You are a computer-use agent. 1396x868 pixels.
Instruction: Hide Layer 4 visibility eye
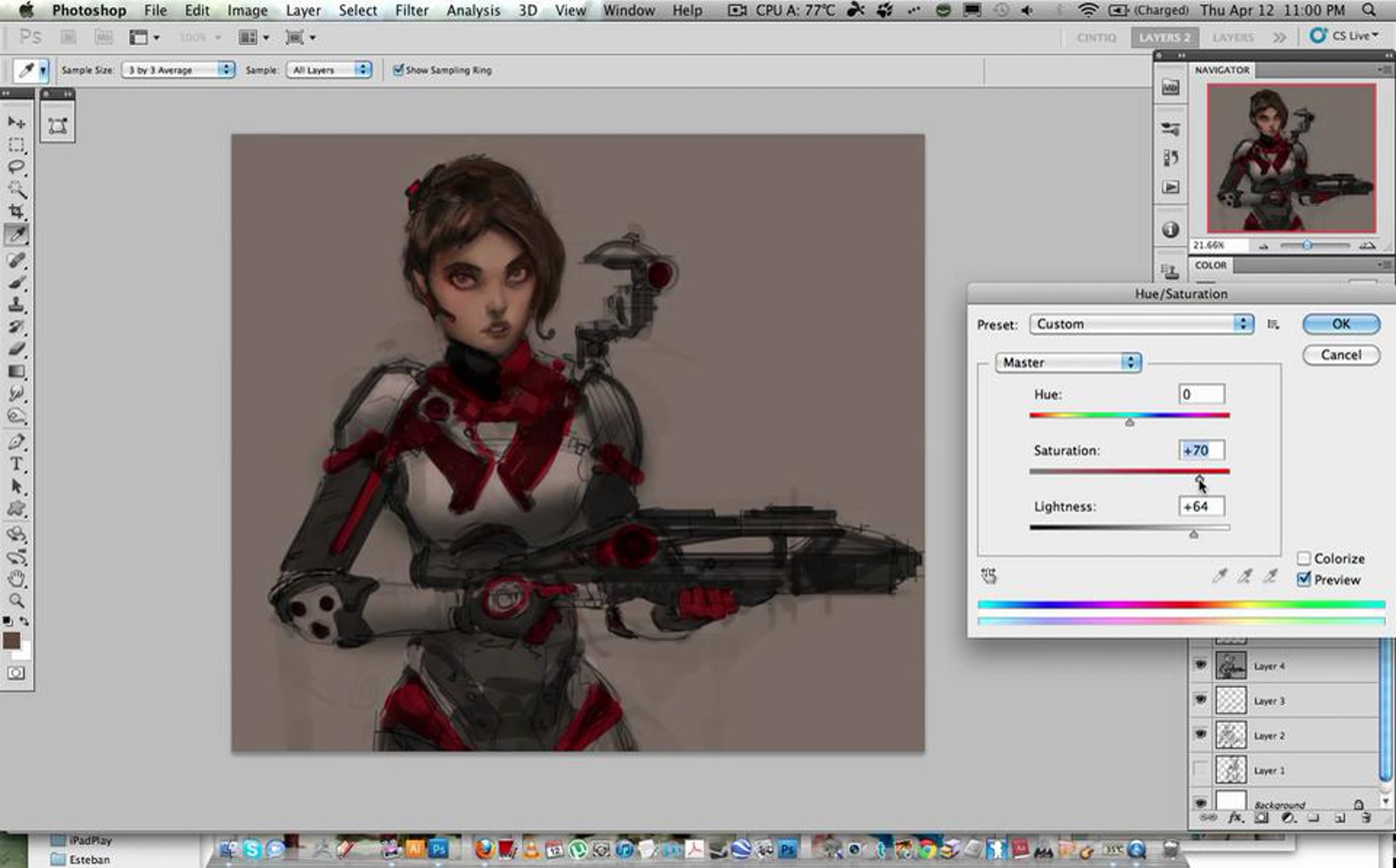point(1201,665)
